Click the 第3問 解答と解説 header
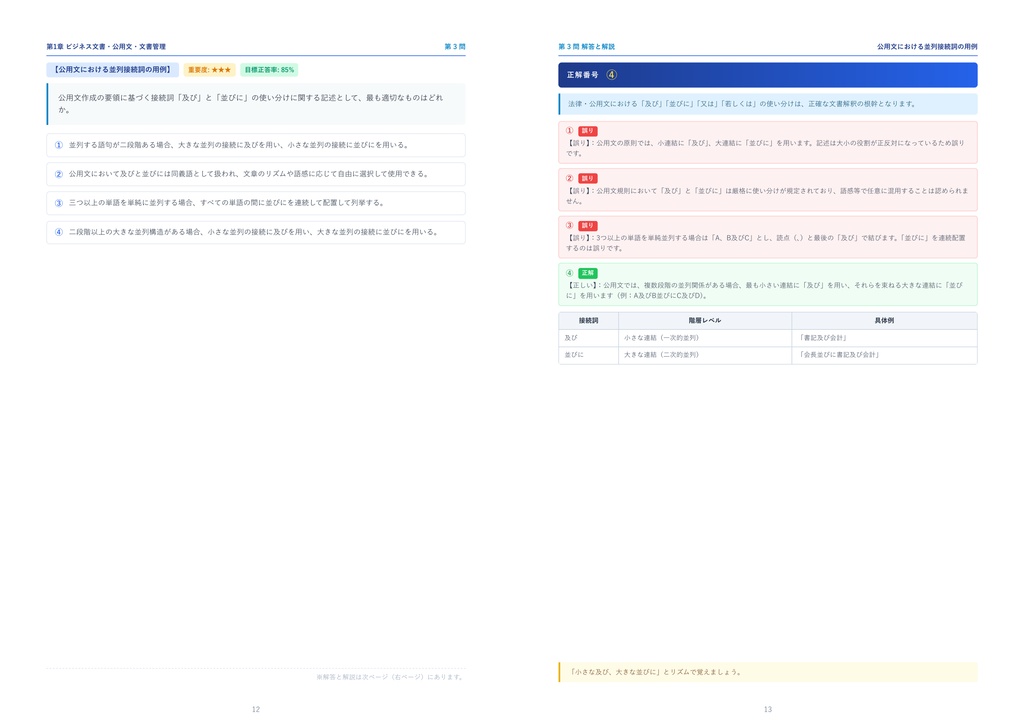 pos(586,46)
